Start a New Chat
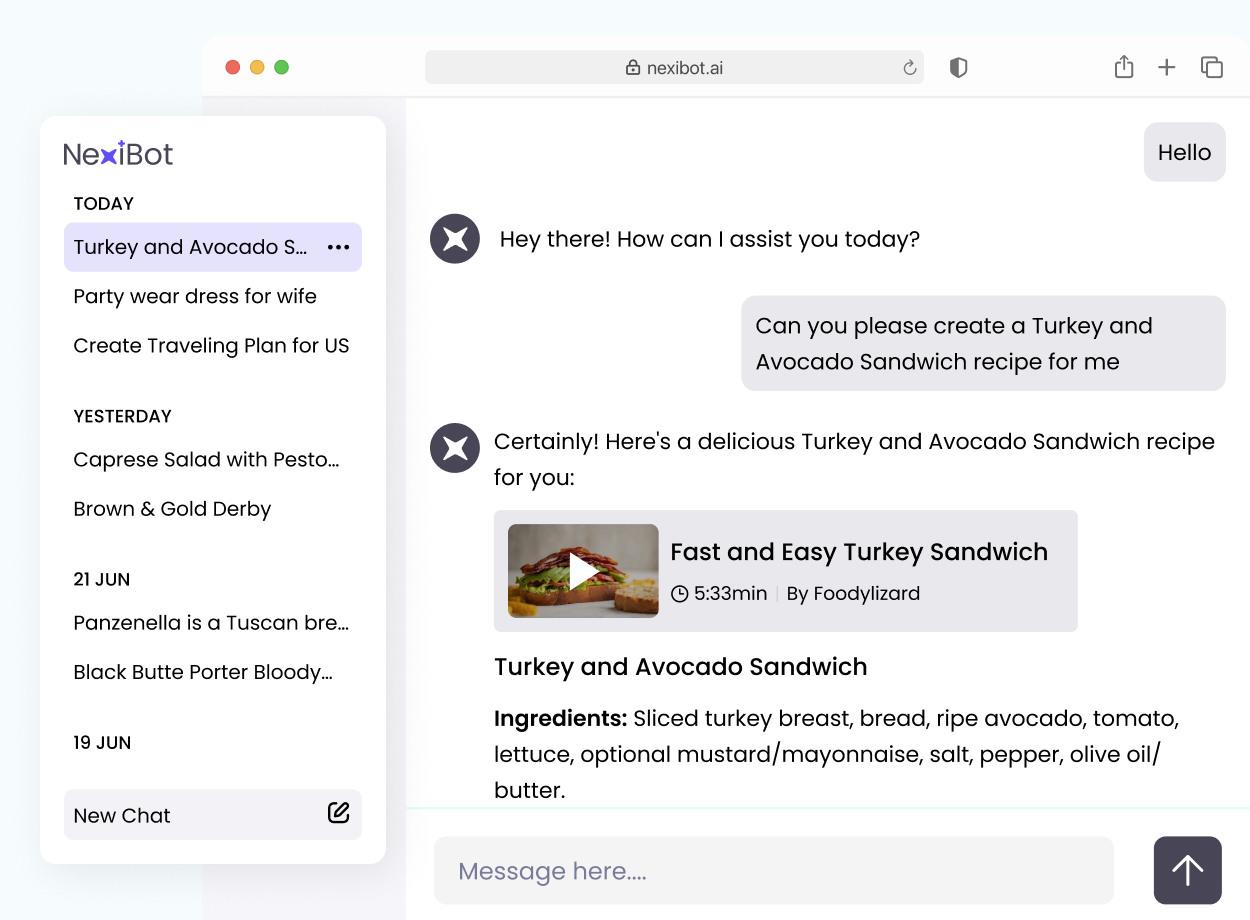The width and height of the screenshot is (1250, 920). tap(213, 815)
